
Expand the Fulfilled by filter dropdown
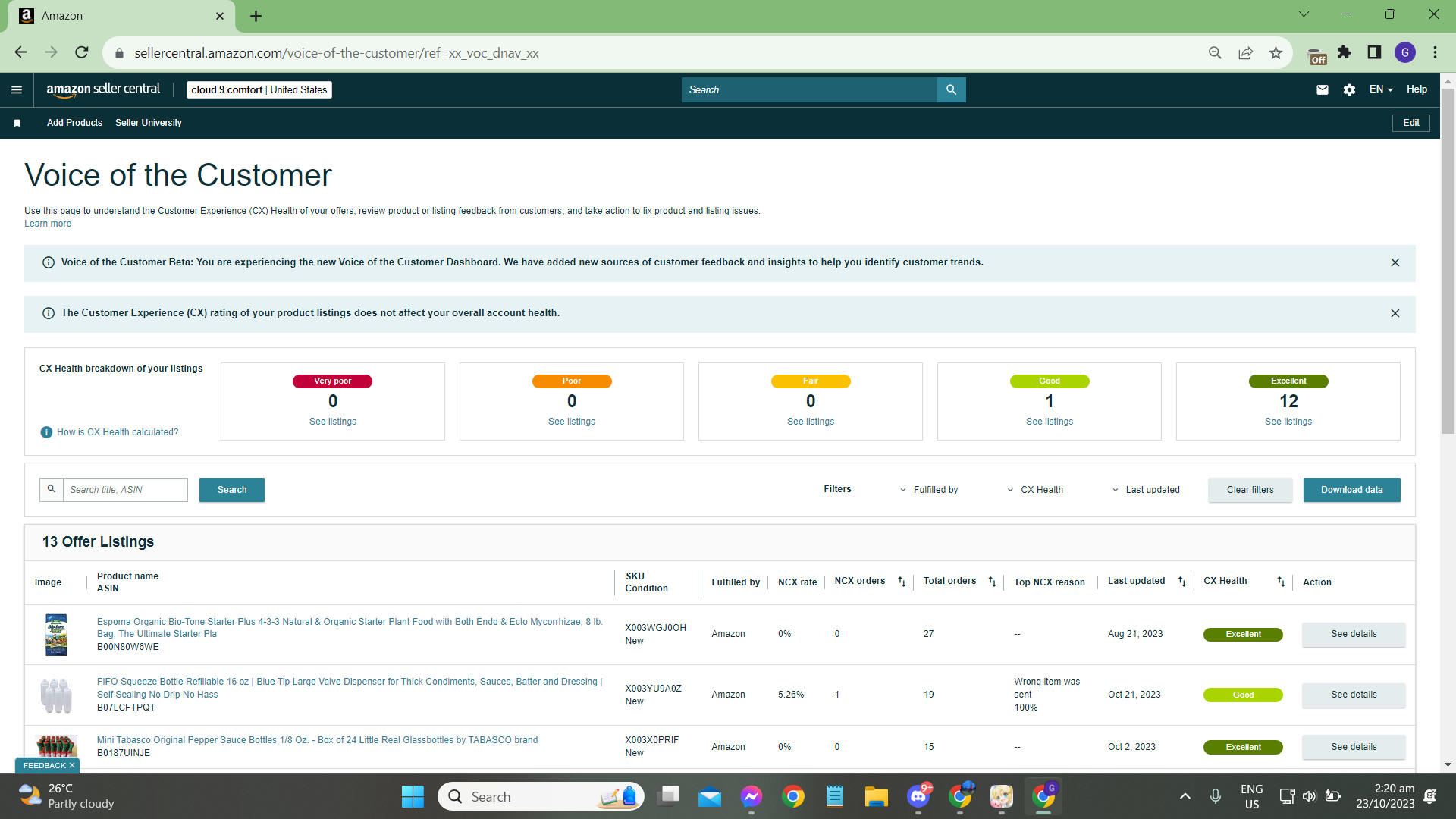[x=929, y=490]
